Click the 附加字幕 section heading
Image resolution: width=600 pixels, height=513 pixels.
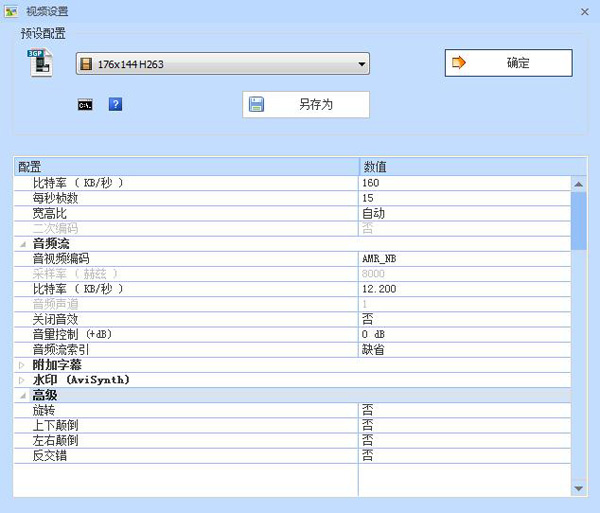[57, 365]
